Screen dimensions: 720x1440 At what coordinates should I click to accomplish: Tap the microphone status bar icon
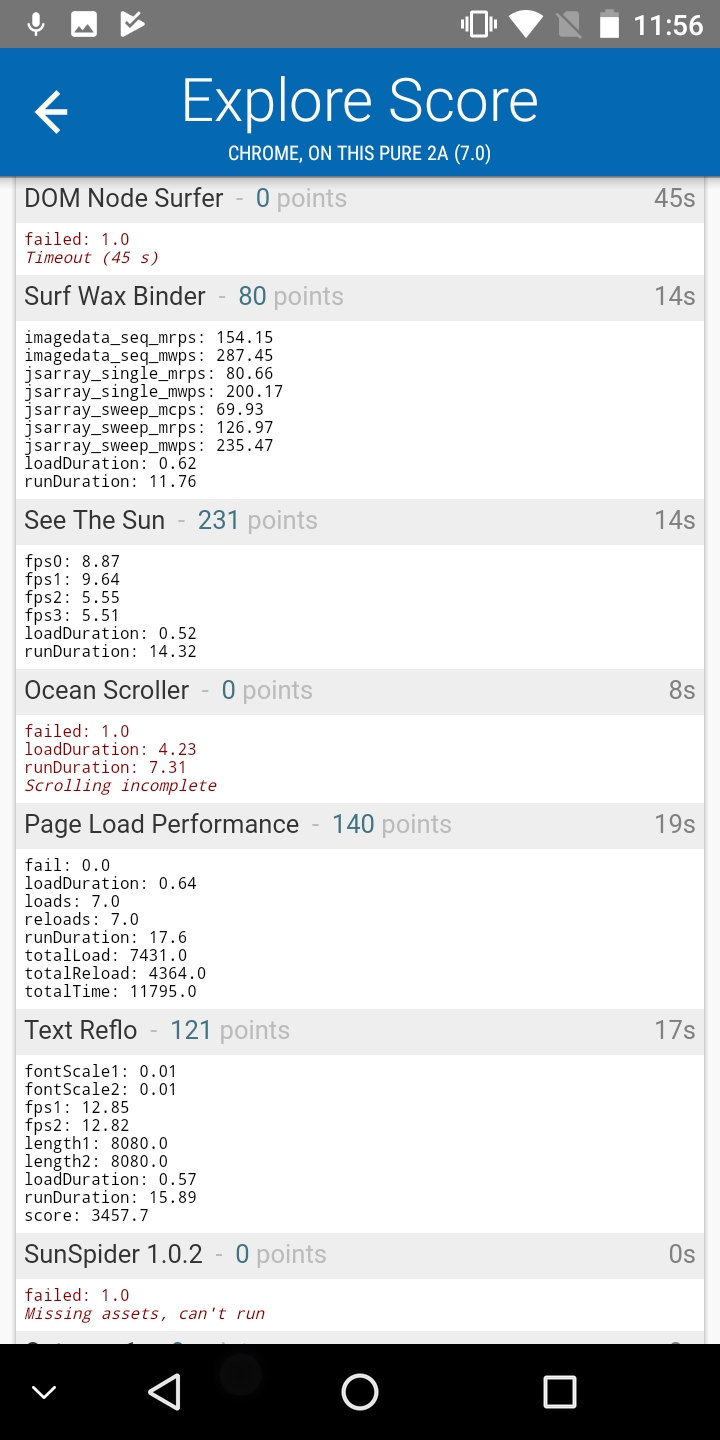point(36,24)
